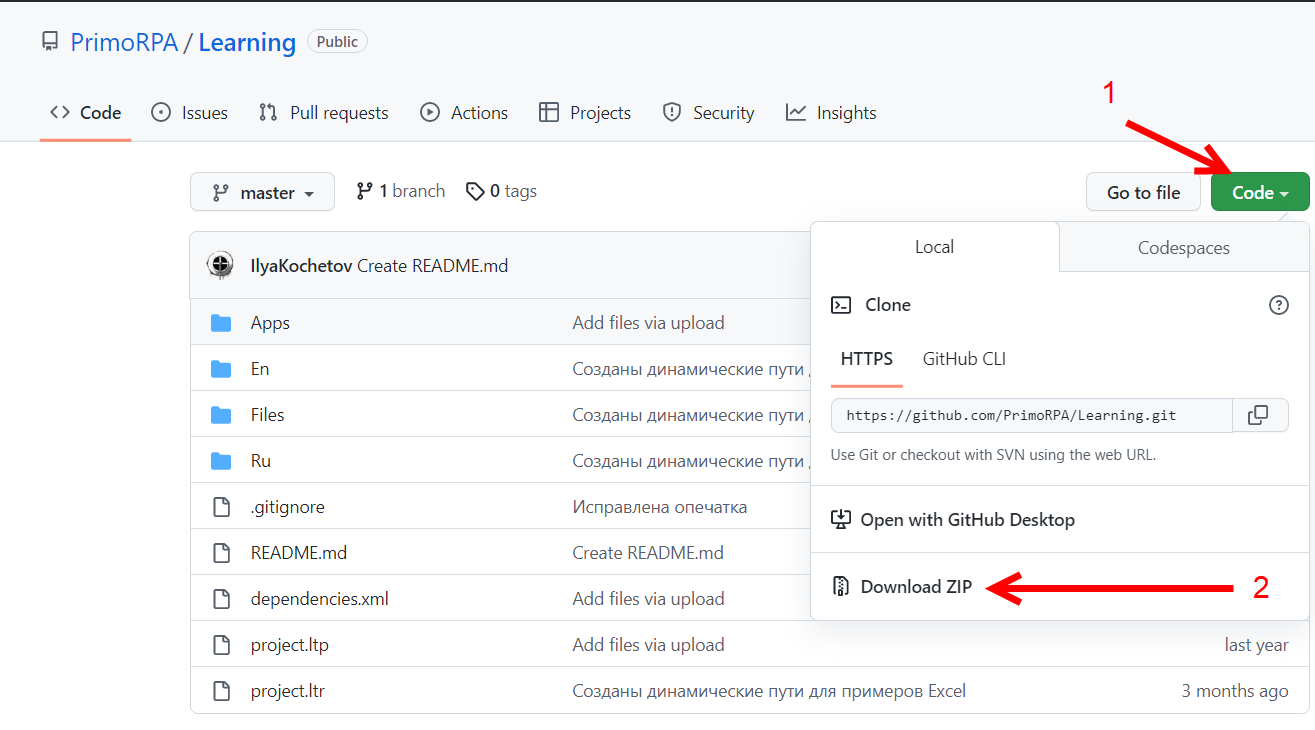View the 0 tags link
This screenshot has height=730, width=1315.
point(501,191)
